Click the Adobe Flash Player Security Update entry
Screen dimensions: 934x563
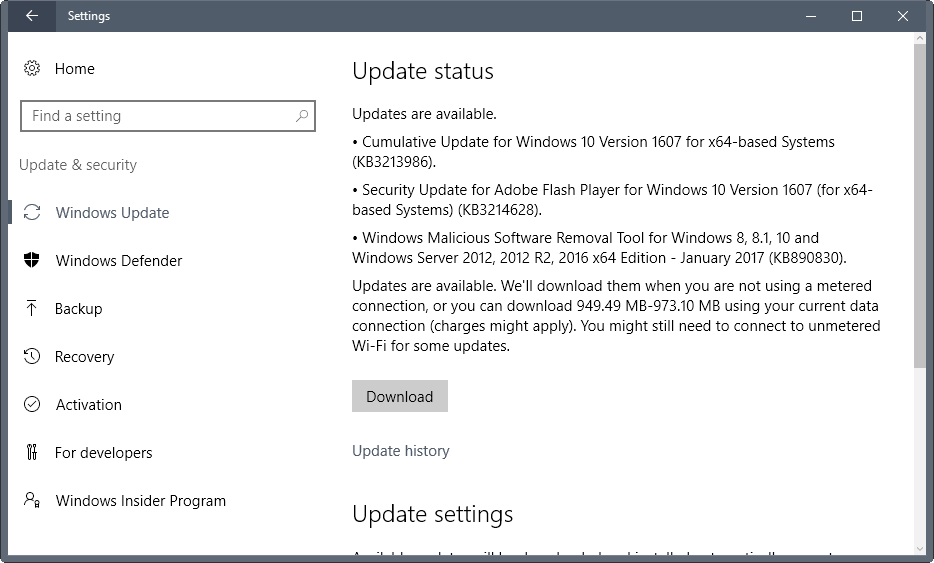pos(612,200)
